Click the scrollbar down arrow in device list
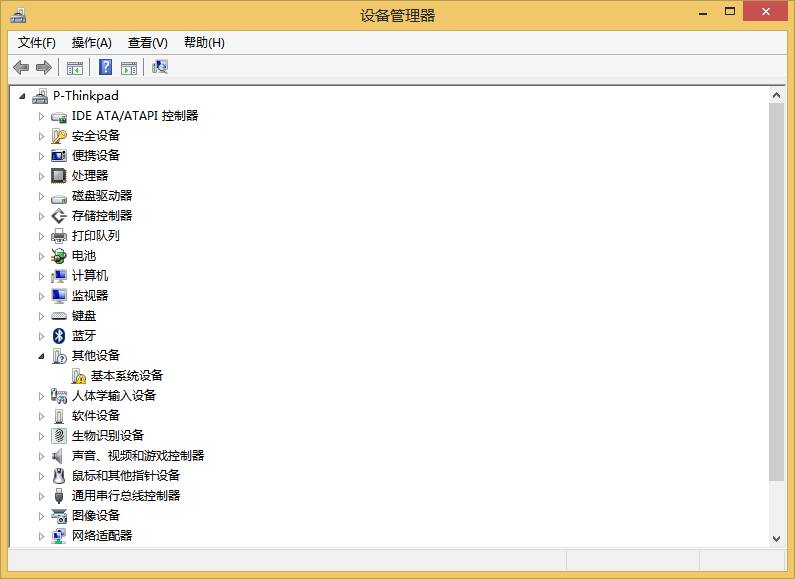795x579 pixels. click(x=777, y=537)
